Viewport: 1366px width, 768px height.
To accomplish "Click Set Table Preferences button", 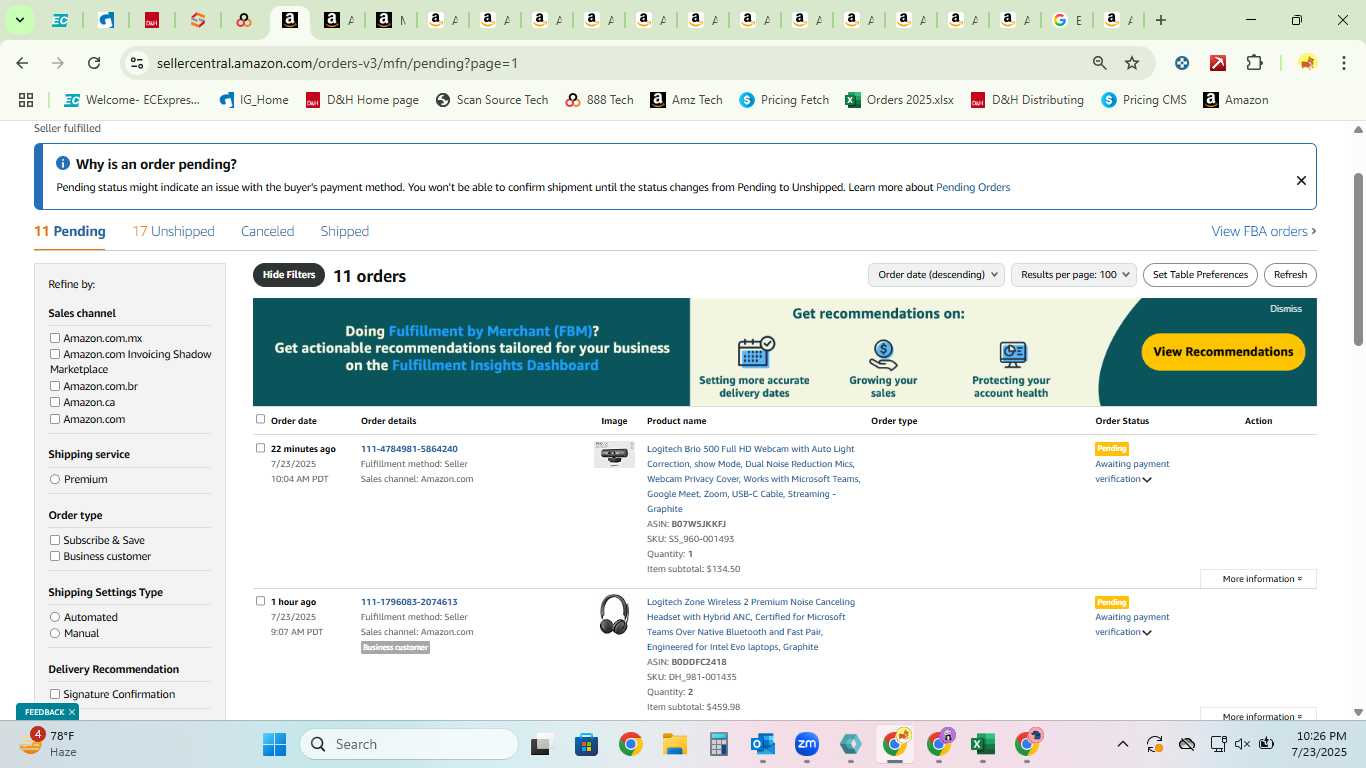I will [1200, 275].
